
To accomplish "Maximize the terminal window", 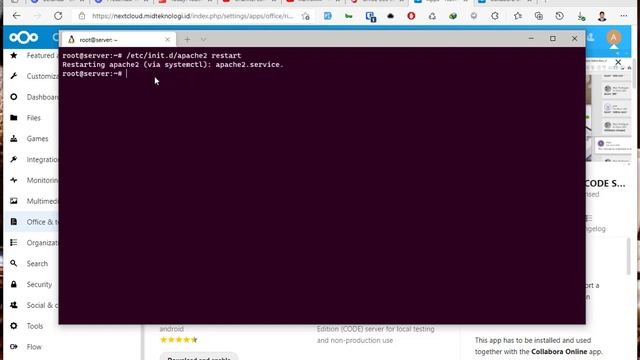I will (x=553, y=38).
